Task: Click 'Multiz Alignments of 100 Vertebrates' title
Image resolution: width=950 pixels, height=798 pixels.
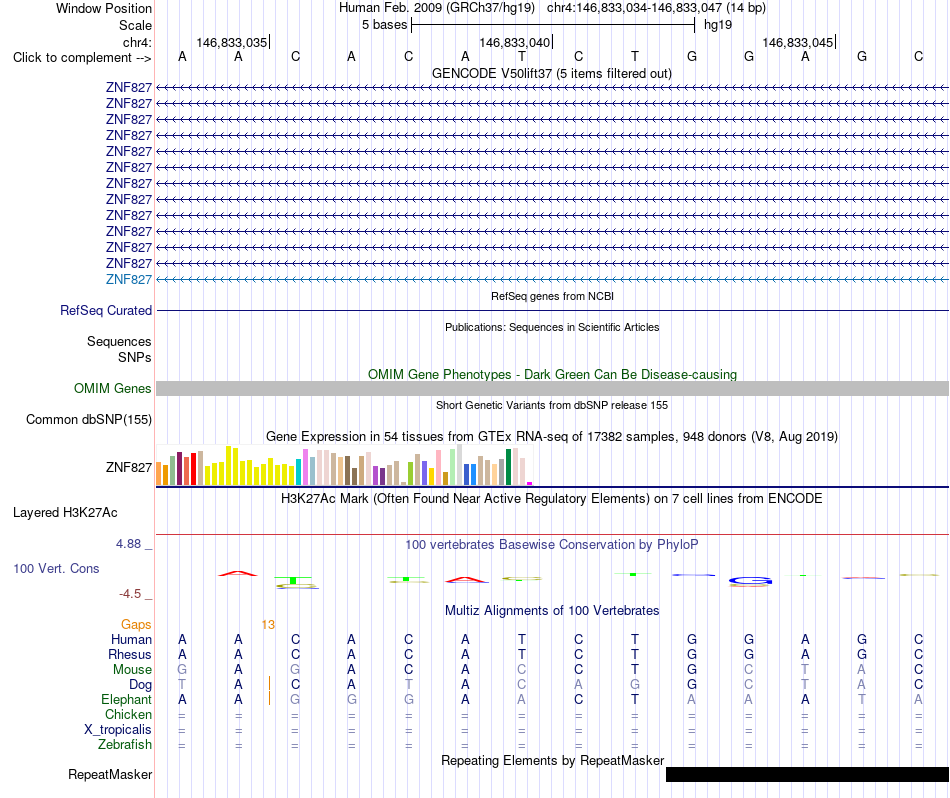Action: 552,611
